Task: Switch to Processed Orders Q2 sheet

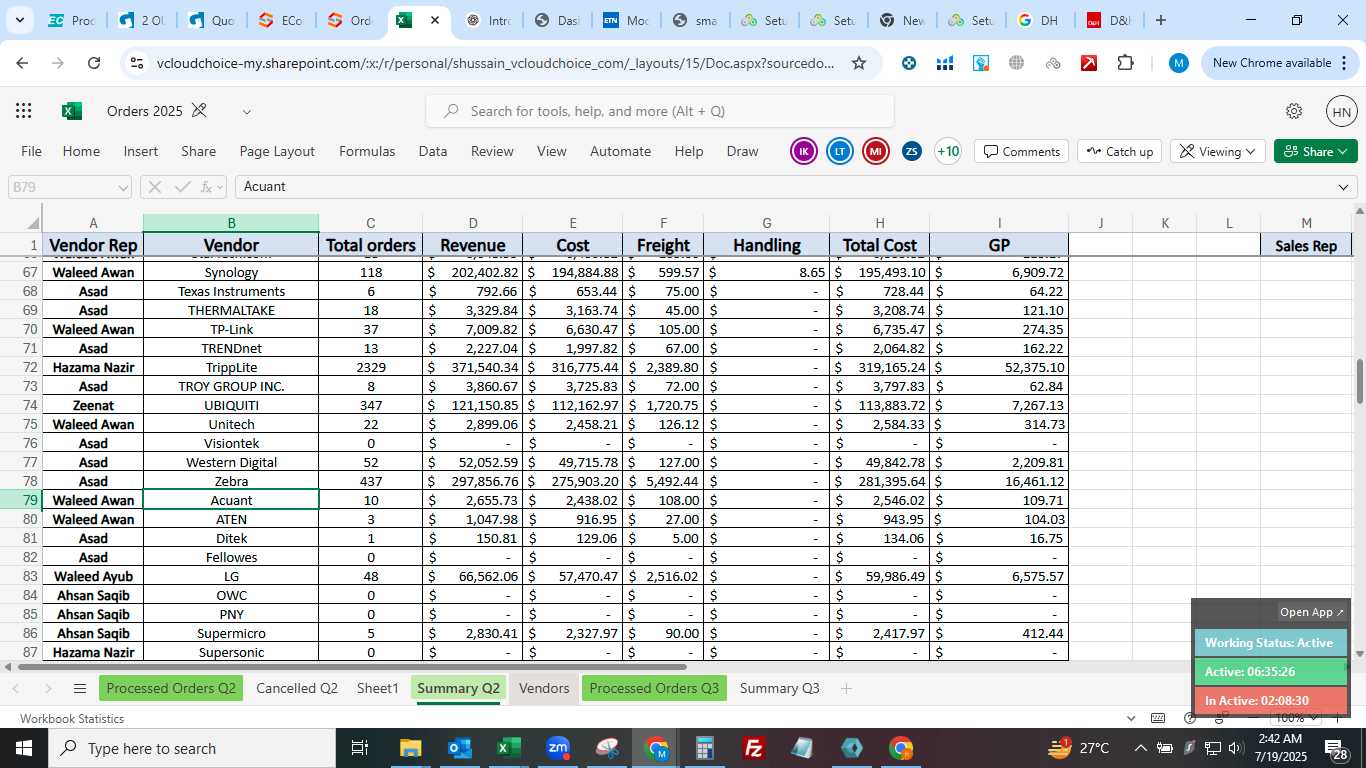Action: tap(171, 688)
